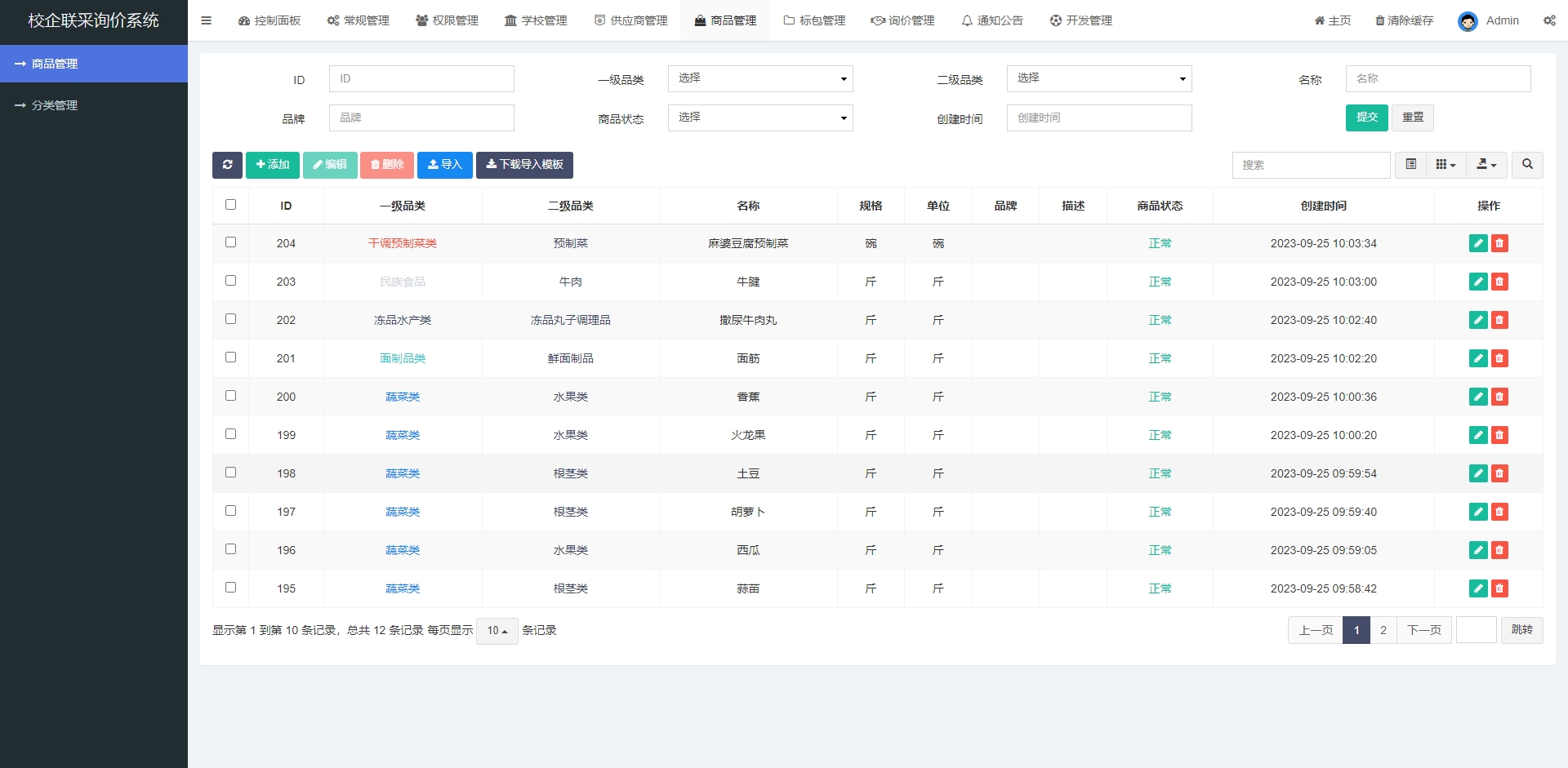Click the green 添加 add button

click(x=273, y=165)
